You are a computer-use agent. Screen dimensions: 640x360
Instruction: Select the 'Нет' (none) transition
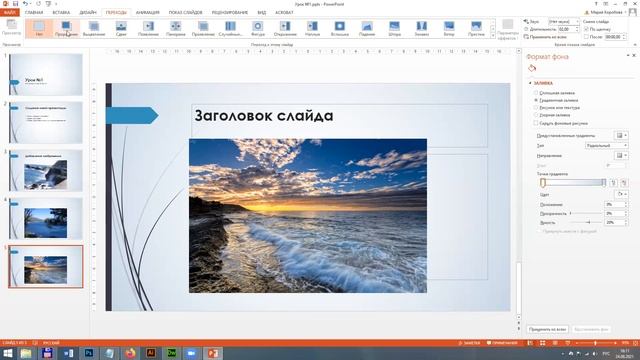pos(39,29)
